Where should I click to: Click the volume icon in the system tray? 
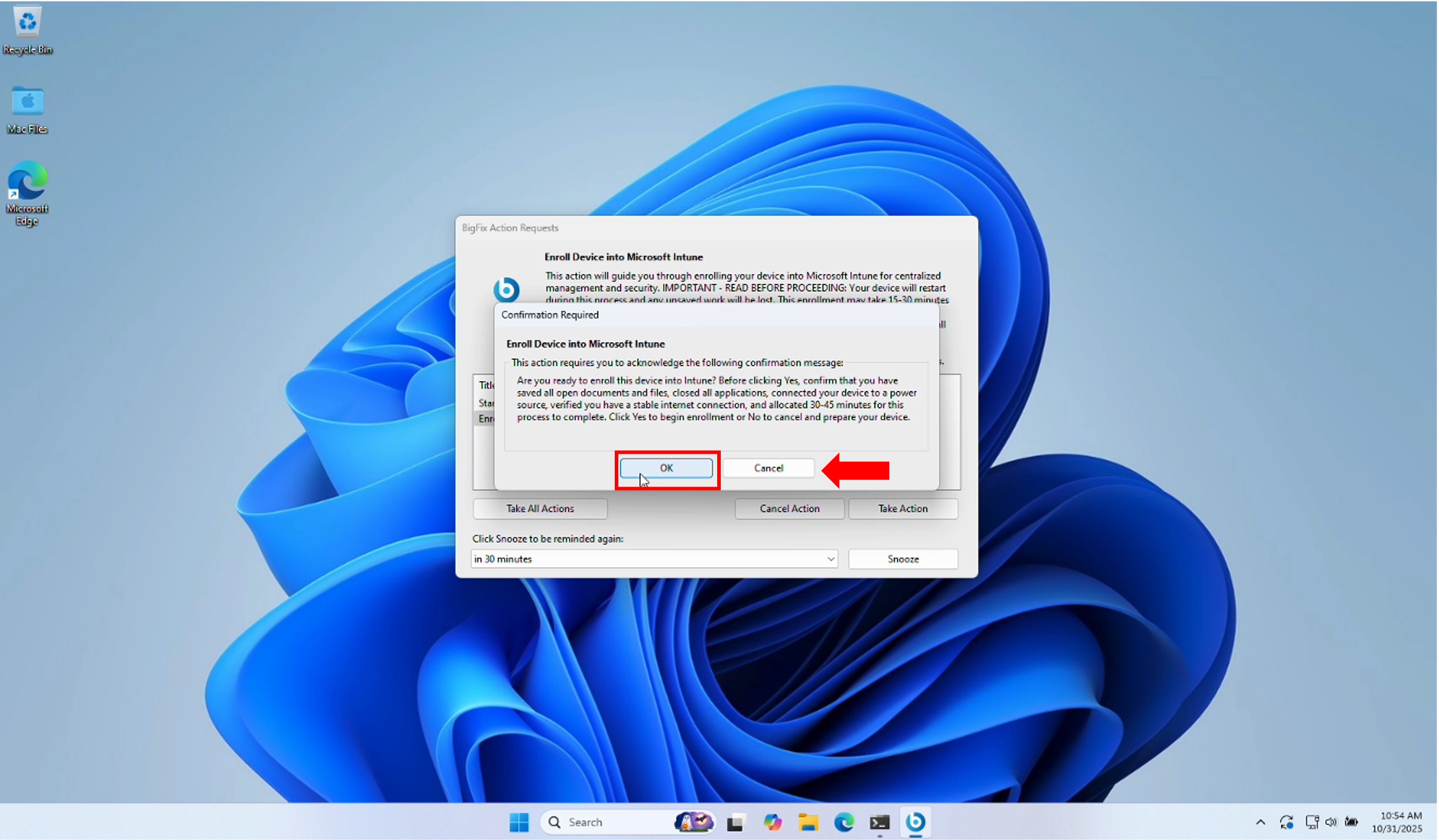[x=1331, y=822]
